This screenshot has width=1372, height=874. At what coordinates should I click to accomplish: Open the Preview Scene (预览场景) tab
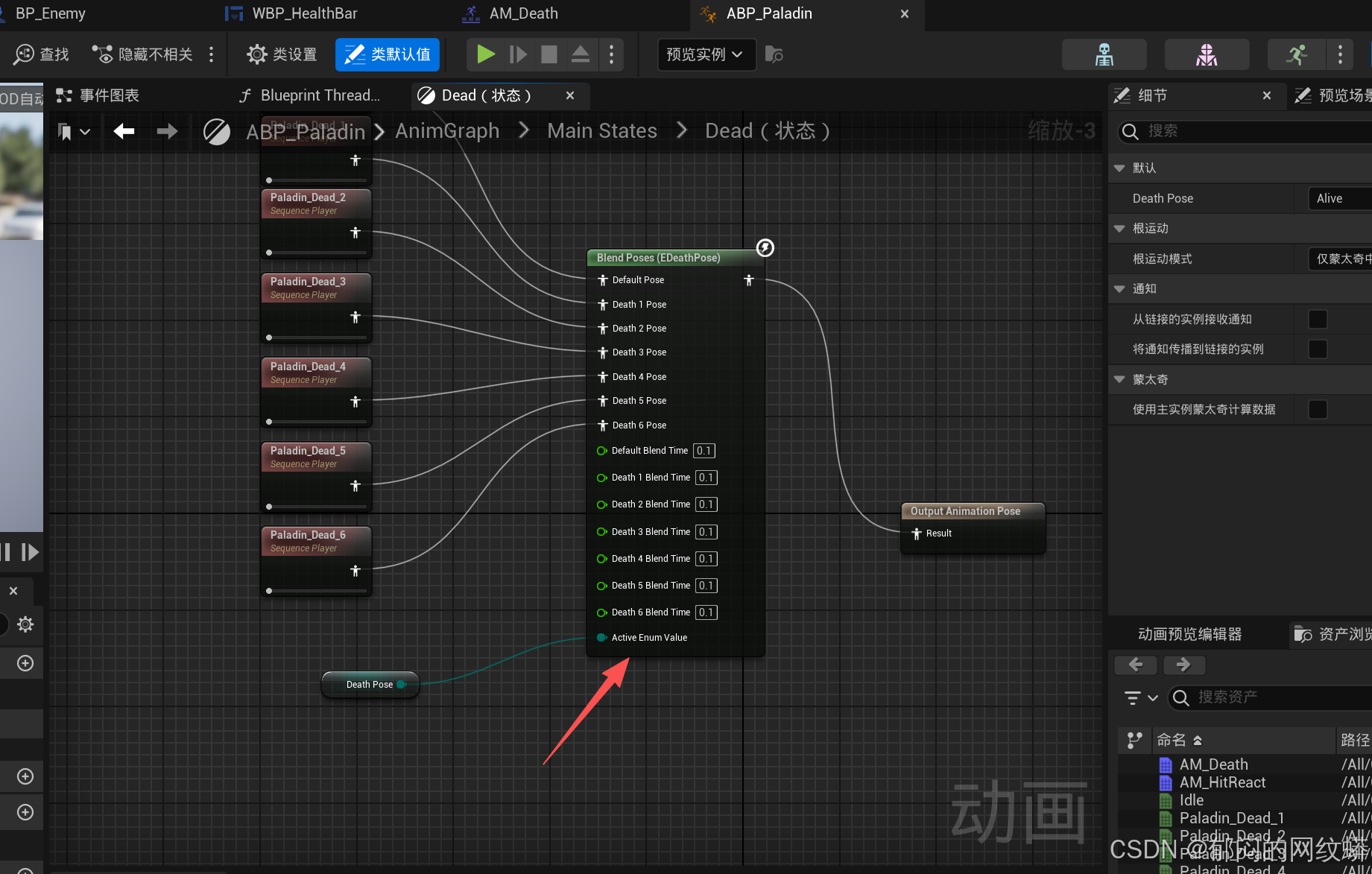pyautogui.click(x=1333, y=95)
